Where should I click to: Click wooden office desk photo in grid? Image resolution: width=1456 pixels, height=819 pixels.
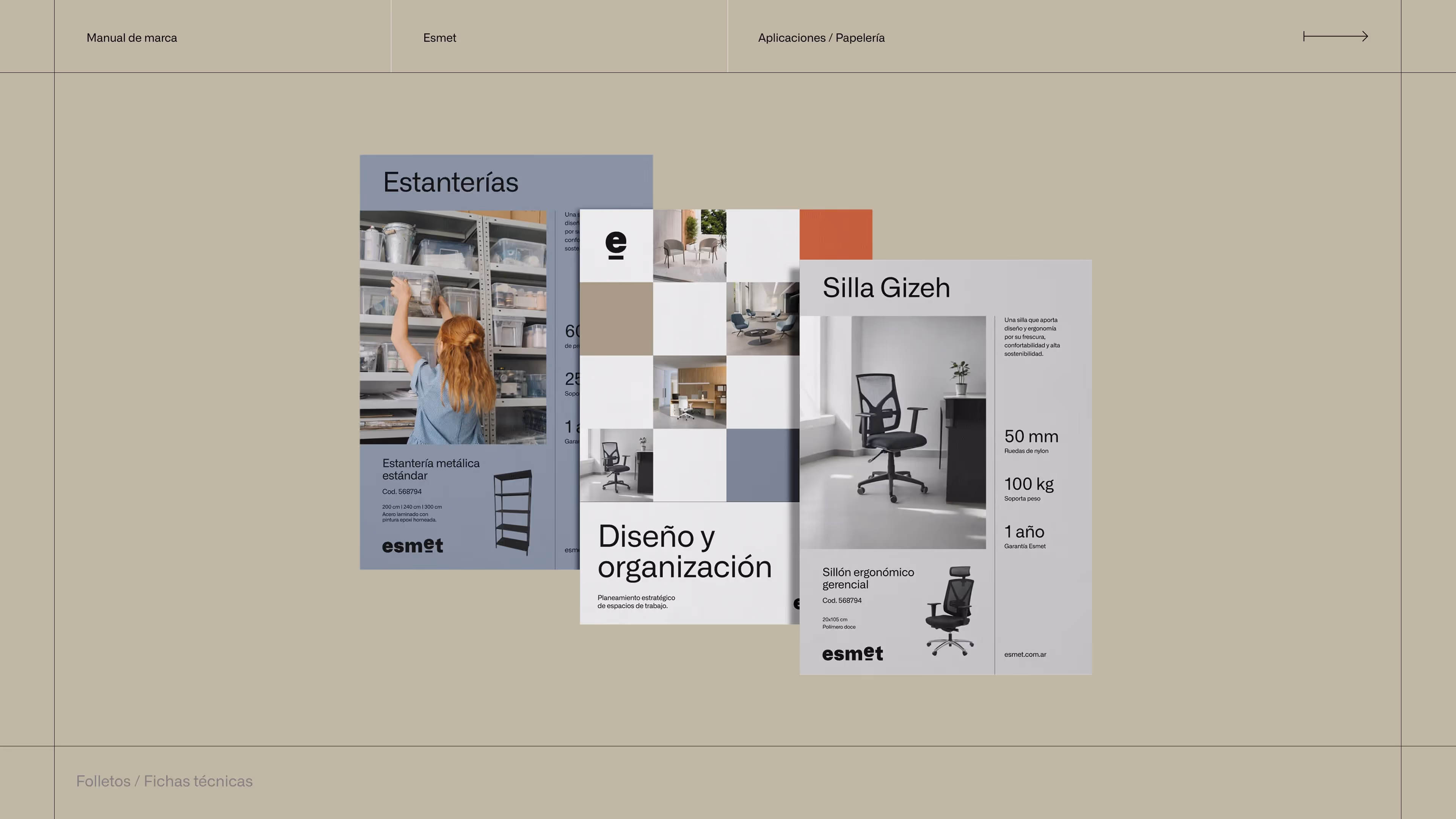(689, 392)
